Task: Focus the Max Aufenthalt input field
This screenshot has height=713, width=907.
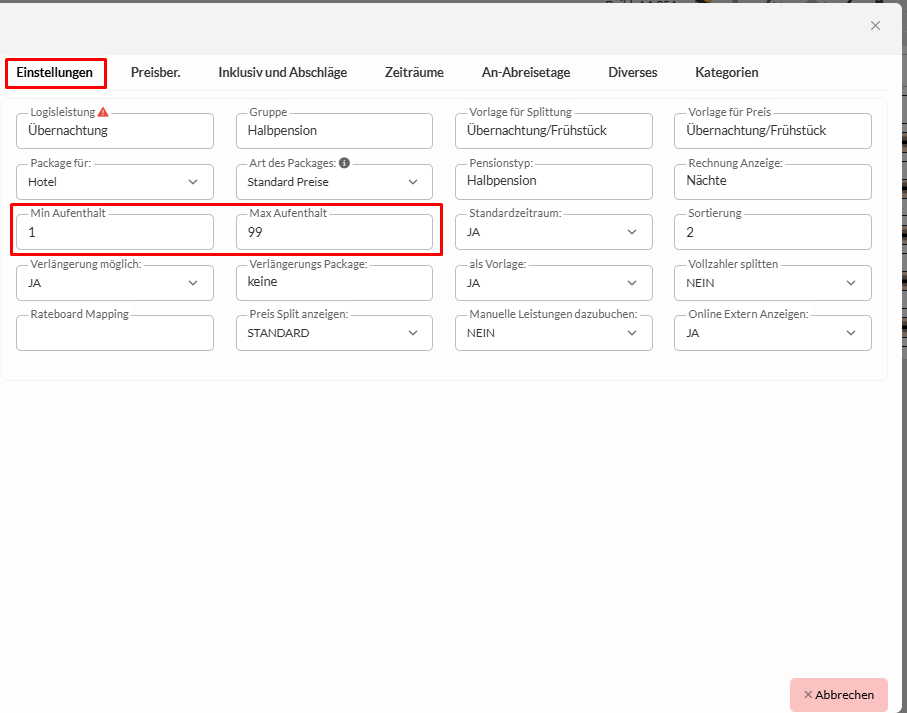Action: click(334, 233)
